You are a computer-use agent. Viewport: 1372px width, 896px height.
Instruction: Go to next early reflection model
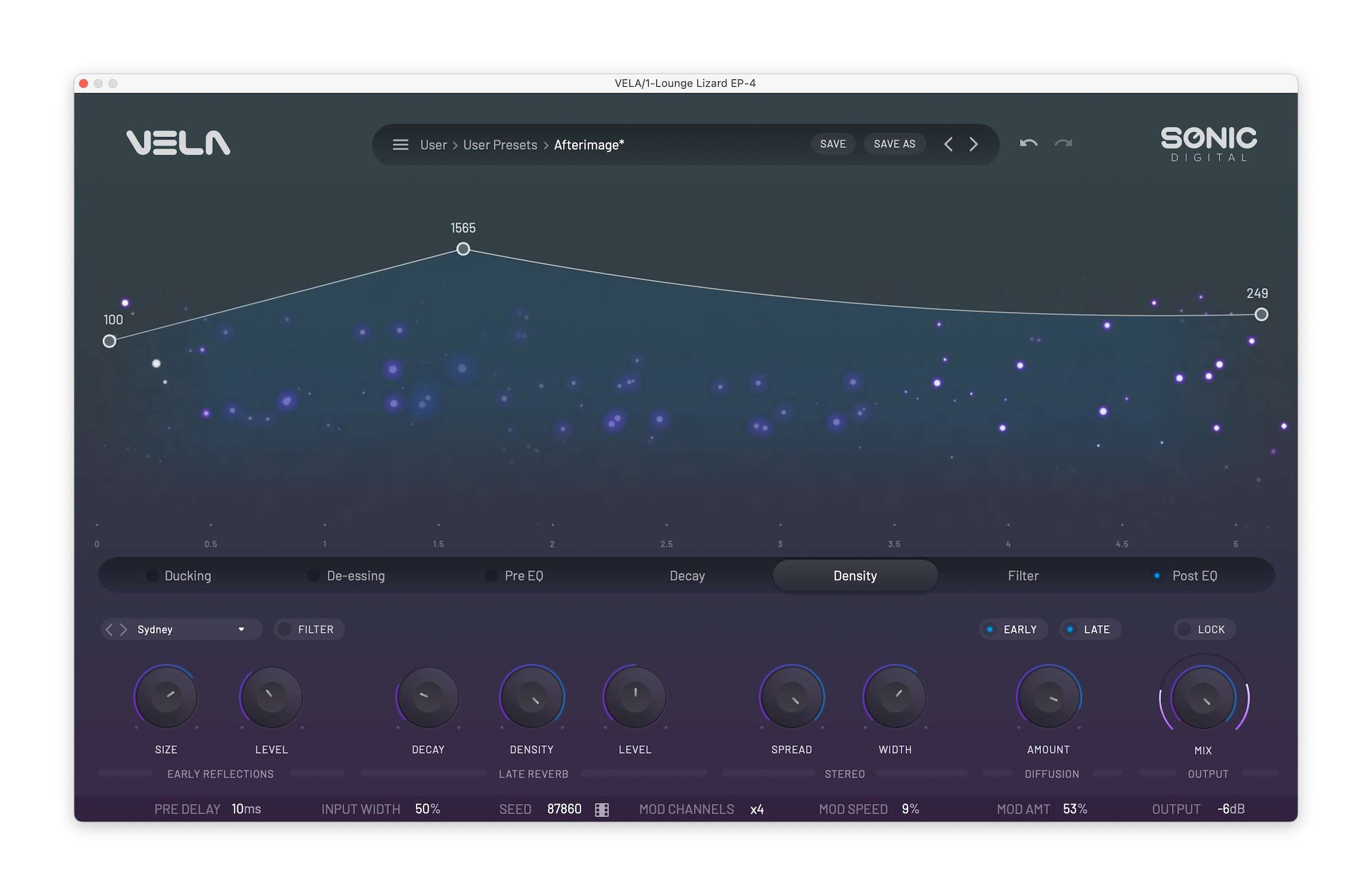click(x=123, y=630)
